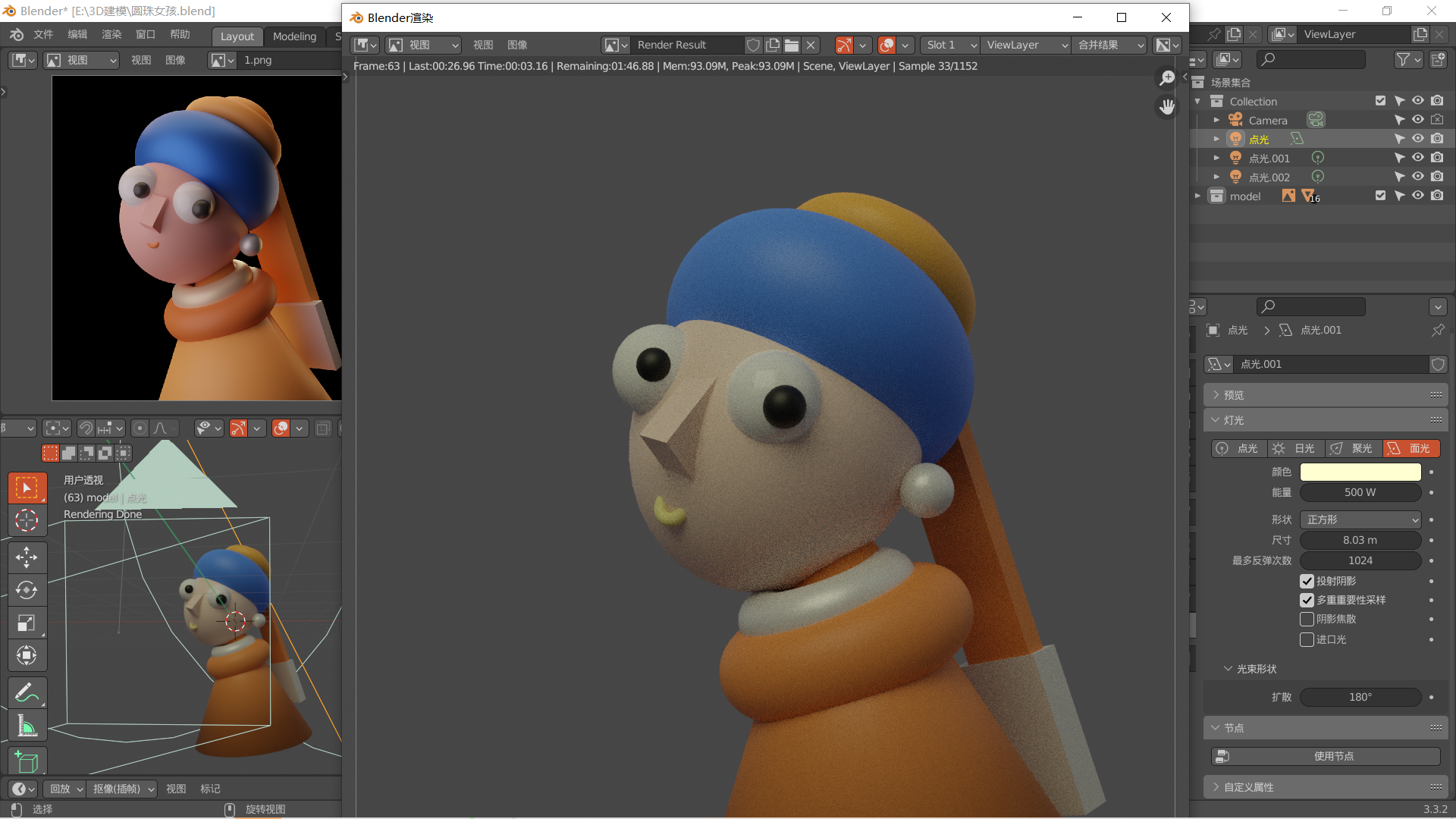The height and width of the screenshot is (819, 1456).
Task: Pick the Add Cube tool
Action: pyautogui.click(x=27, y=761)
